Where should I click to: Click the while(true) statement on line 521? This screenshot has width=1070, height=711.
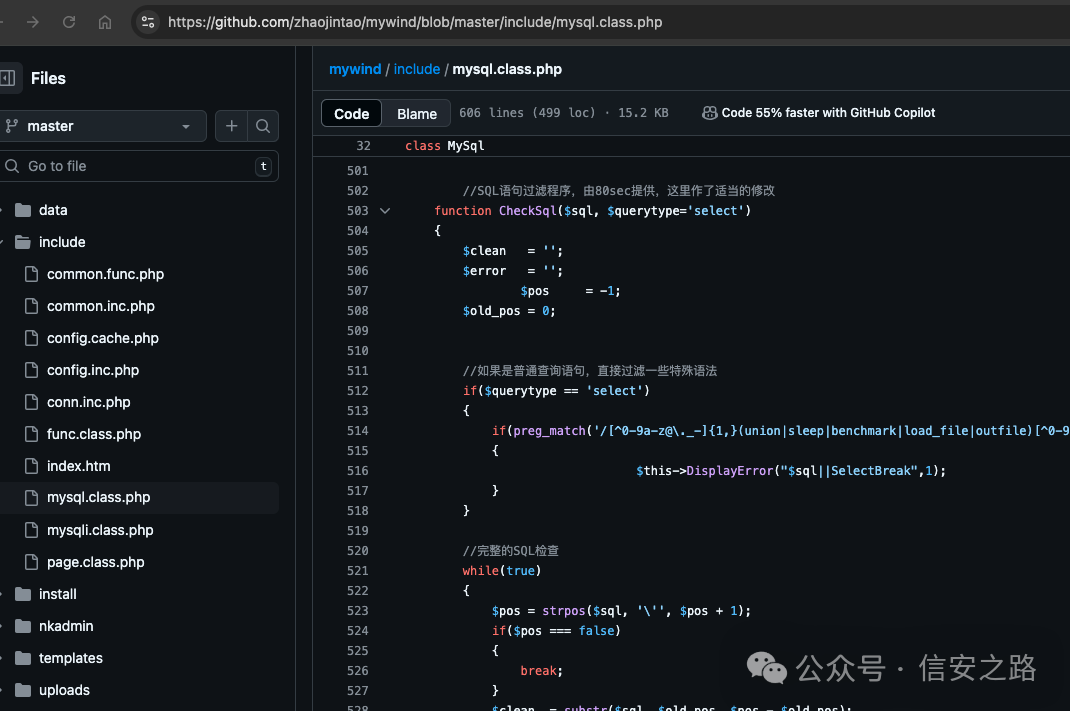502,570
